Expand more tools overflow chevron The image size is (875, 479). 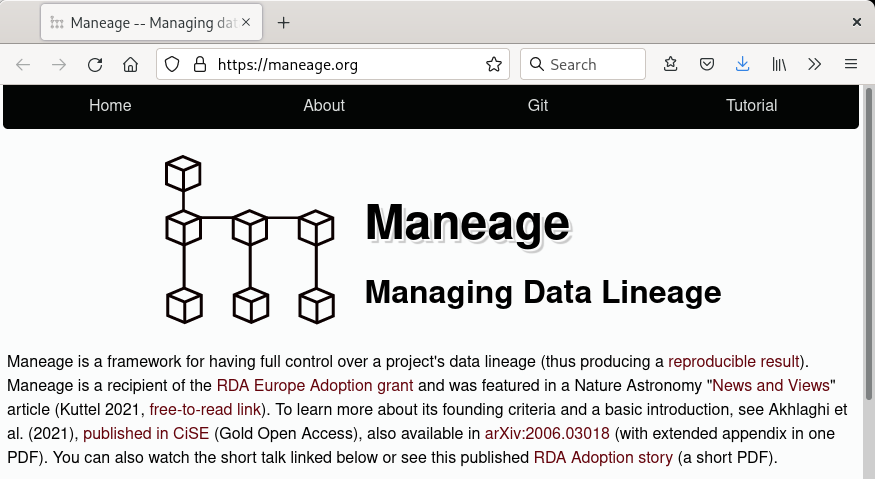tap(815, 64)
